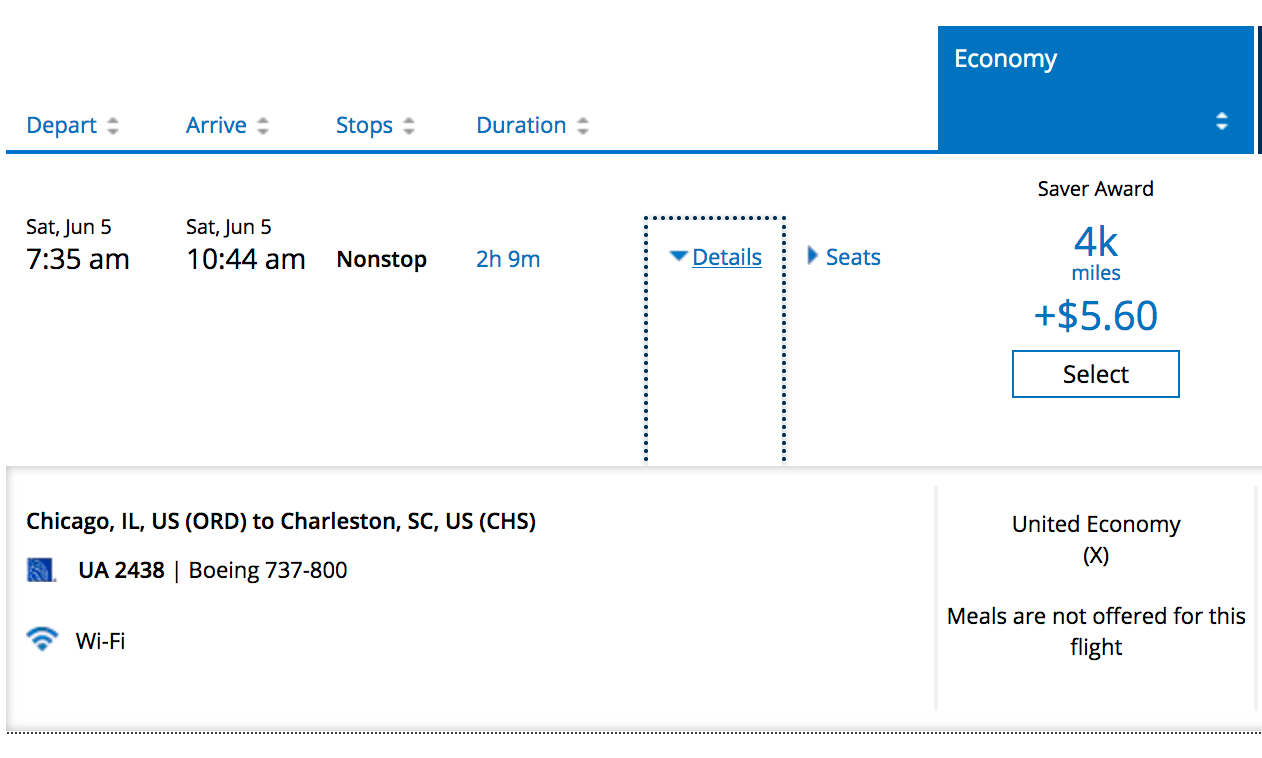Screen dimensions: 1262x758
Task: Click the Arrive sort arrows icon
Action: point(263,126)
